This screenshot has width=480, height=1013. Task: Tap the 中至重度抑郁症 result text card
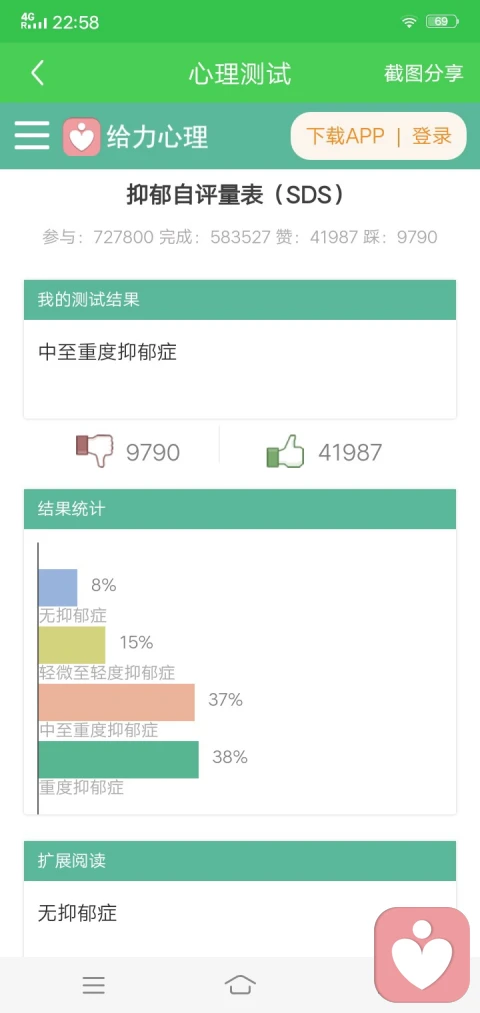240,369
